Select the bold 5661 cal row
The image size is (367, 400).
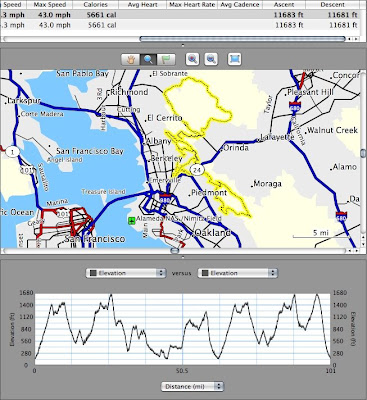point(180,15)
